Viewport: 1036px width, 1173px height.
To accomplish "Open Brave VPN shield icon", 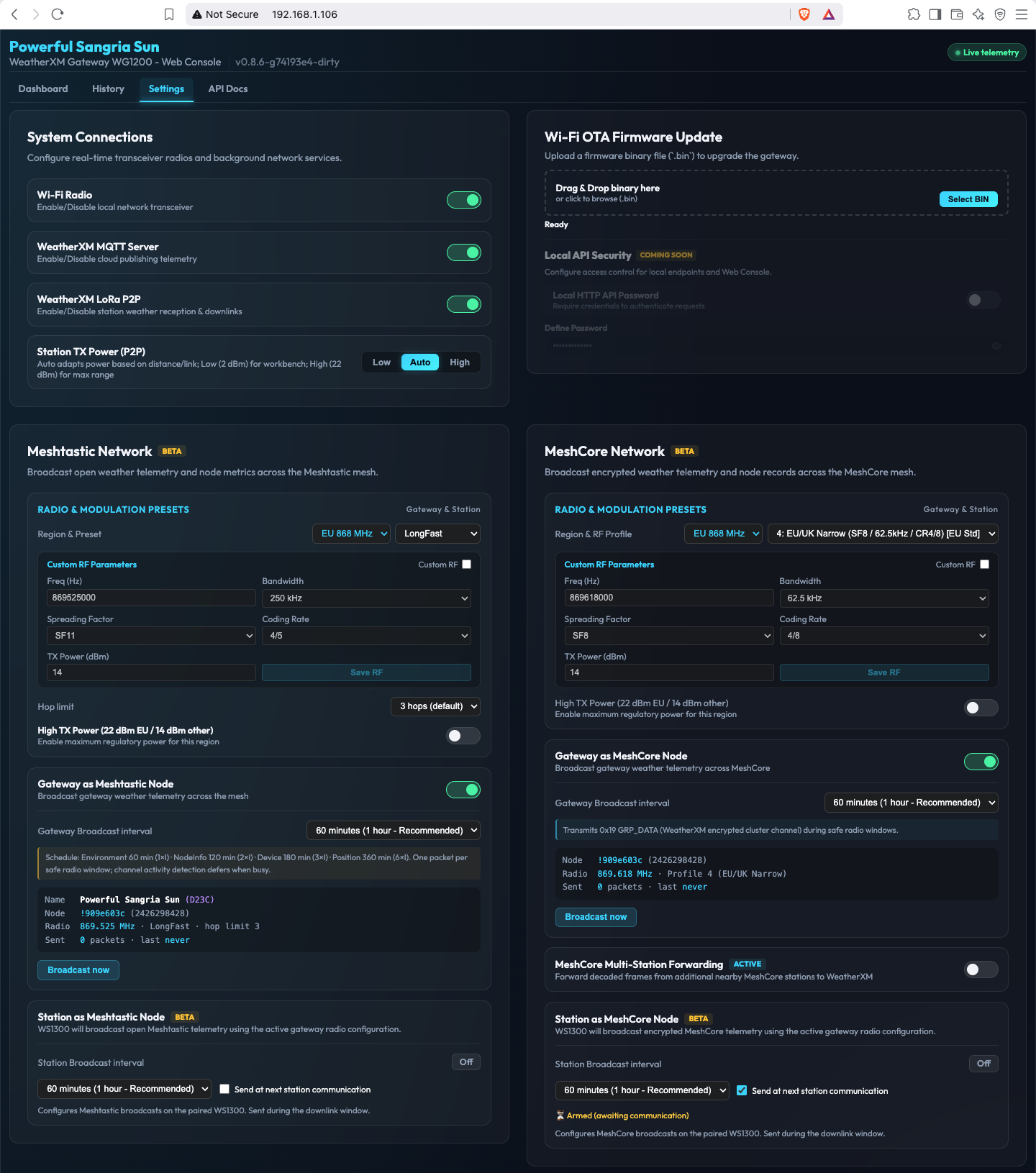I will click(x=1000, y=14).
